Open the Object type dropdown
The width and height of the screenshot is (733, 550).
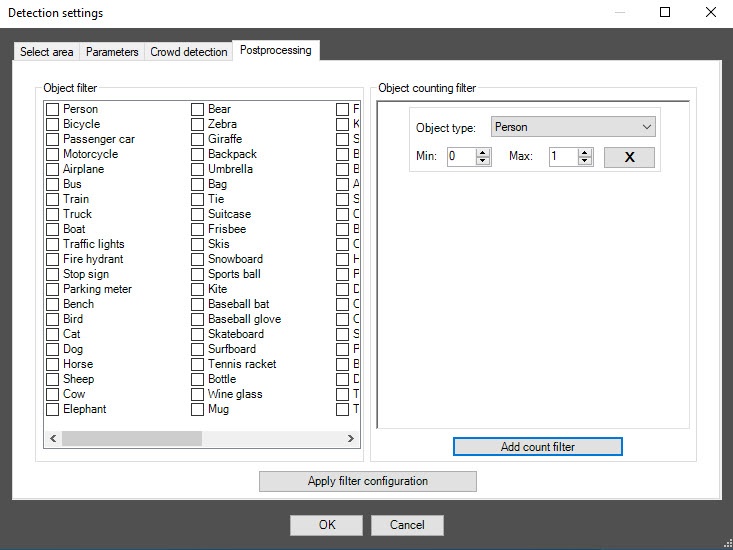573,127
